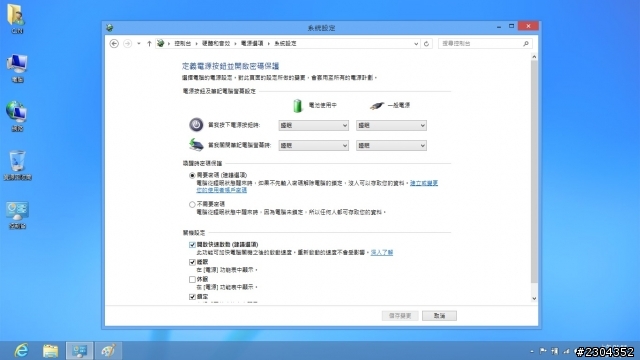Click the window title bar system icon

pyautogui.click(x=109, y=28)
